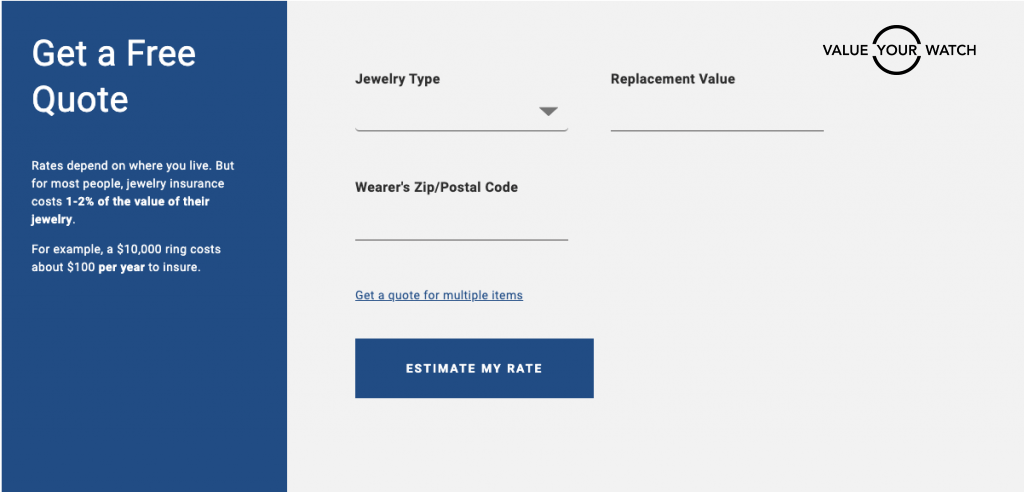Click the "Get a Free Quote" heading
The height and width of the screenshot is (492, 1024).
click(114, 76)
